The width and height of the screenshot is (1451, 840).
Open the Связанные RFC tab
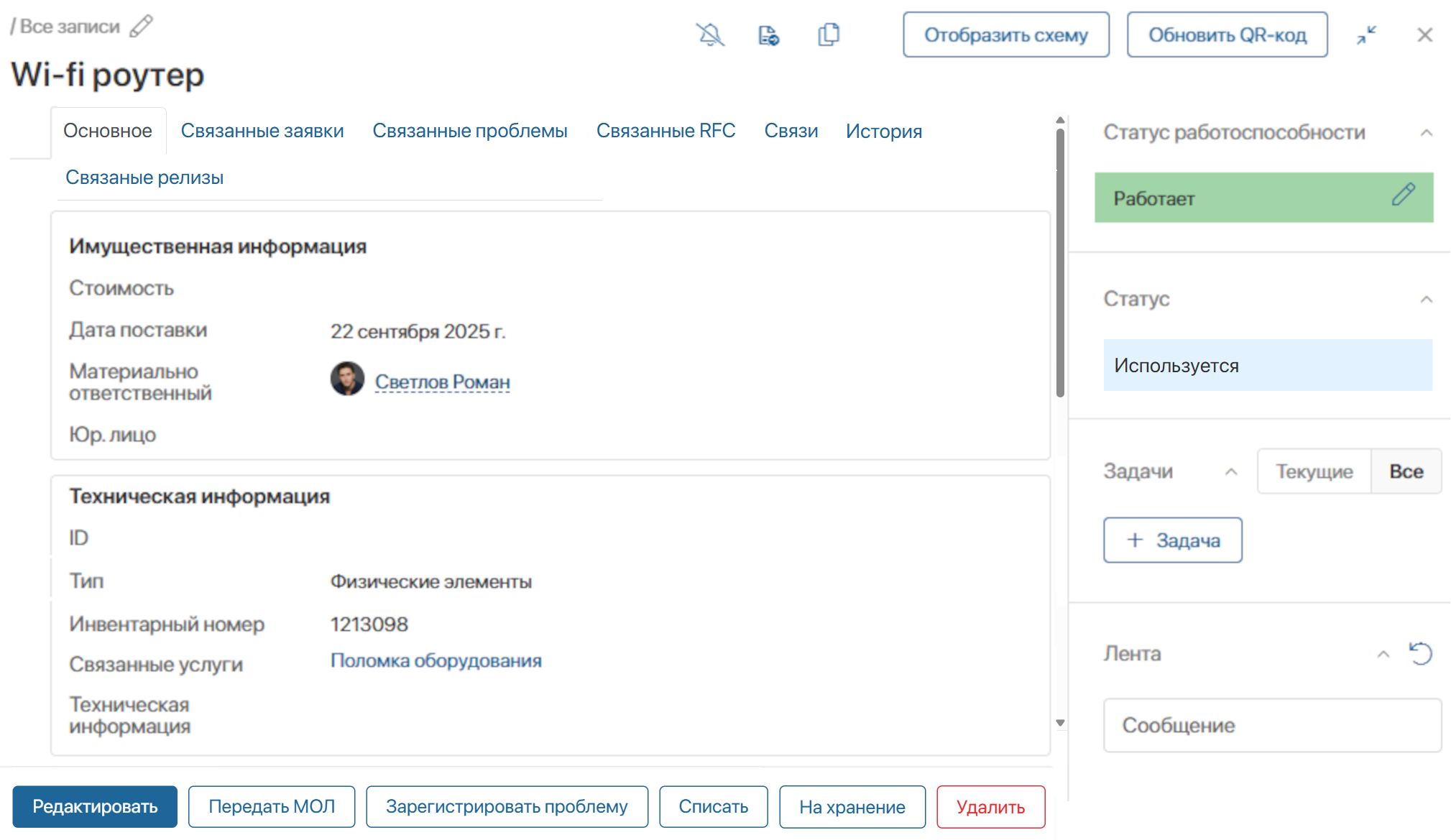point(666,131)
